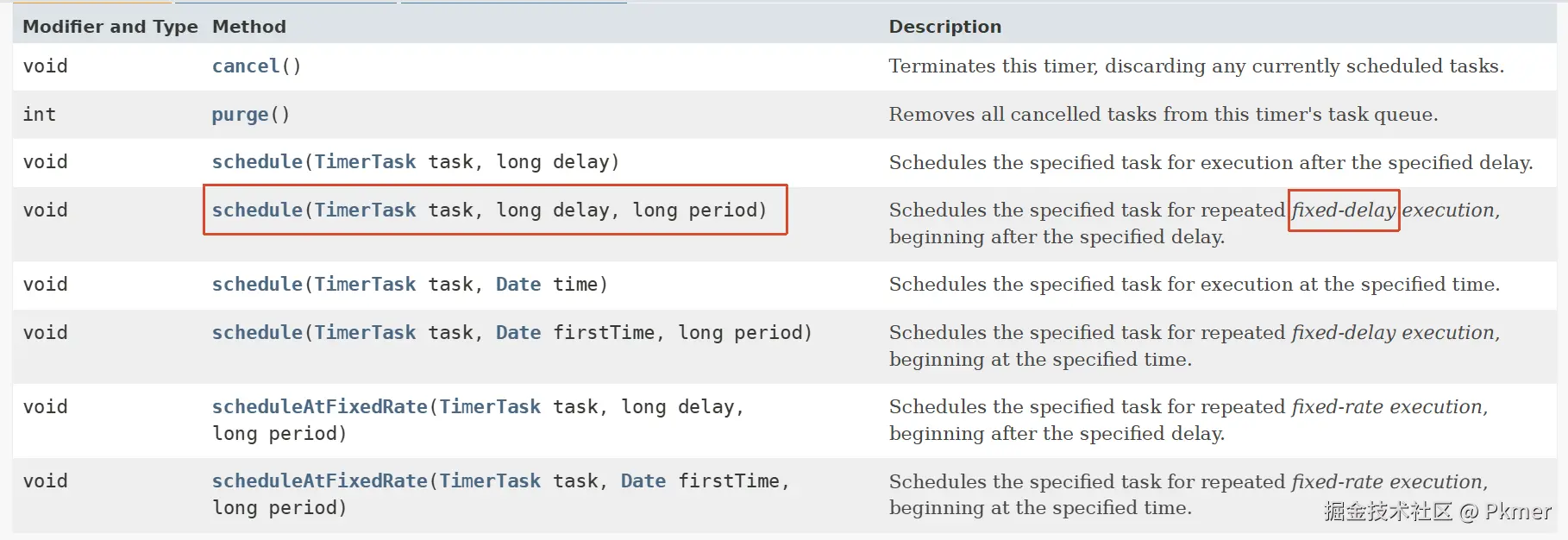Click schedule link with 'Date firstTime' parameter
This screenshot has height=540, width=1568.
click(257, 333)
